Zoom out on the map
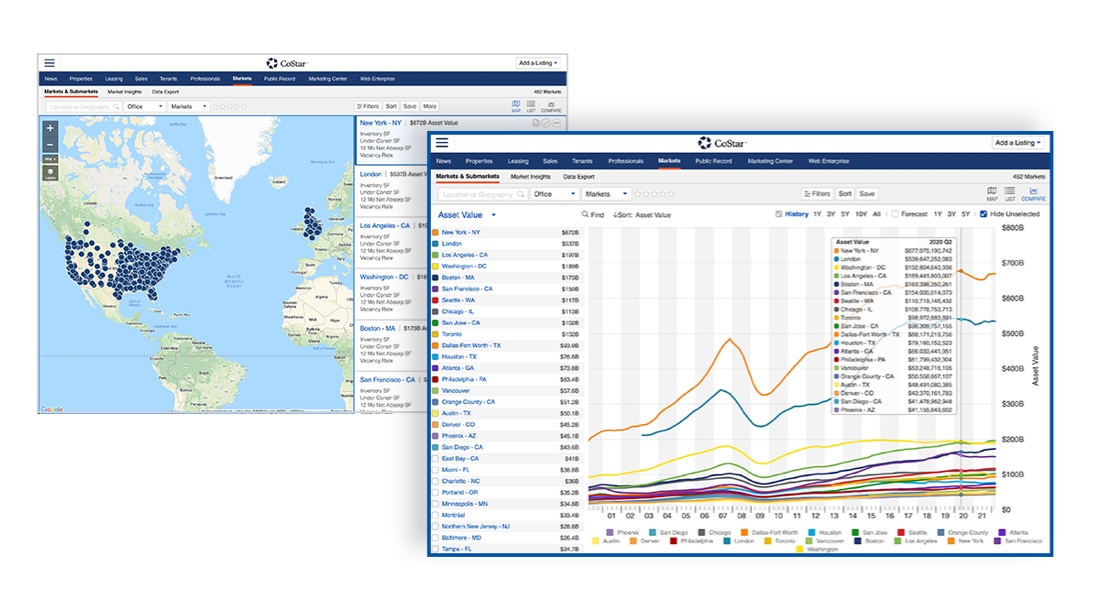 pos(50,144)
